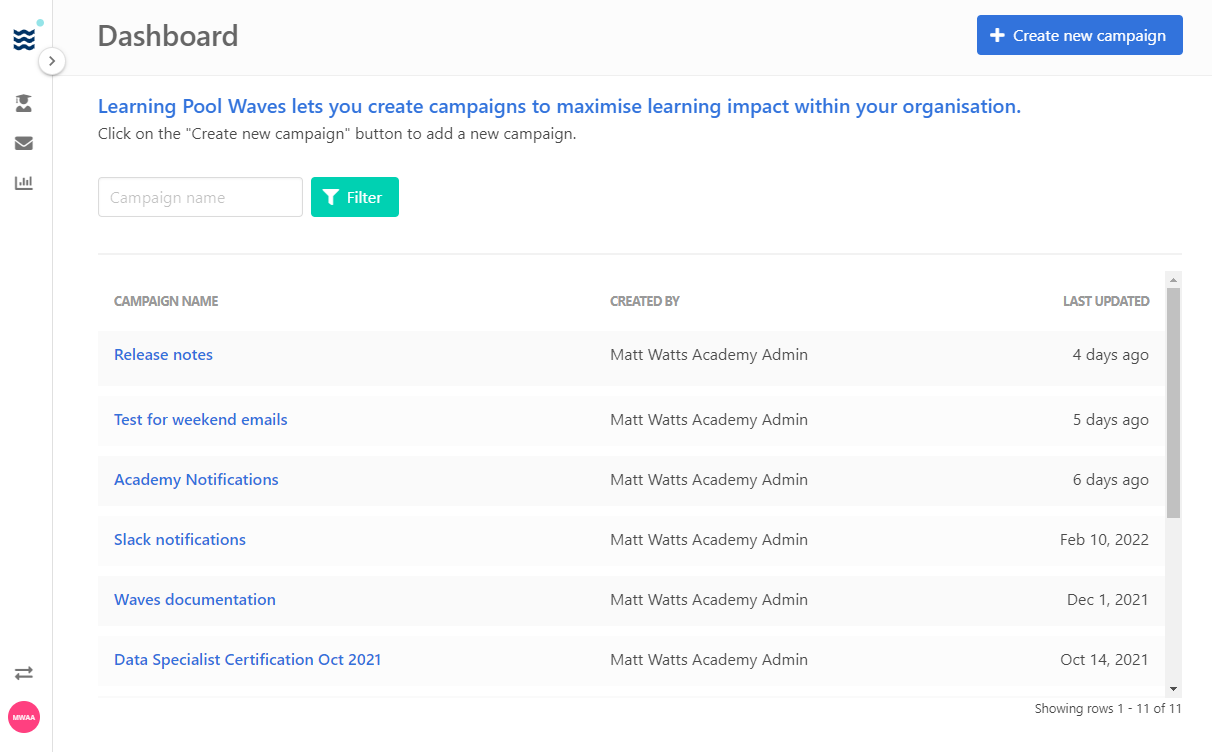The width and height of the screenshot is (1212, 752).
Task: Click the table scrollbar up arrow
Action: pos(1174,279)
